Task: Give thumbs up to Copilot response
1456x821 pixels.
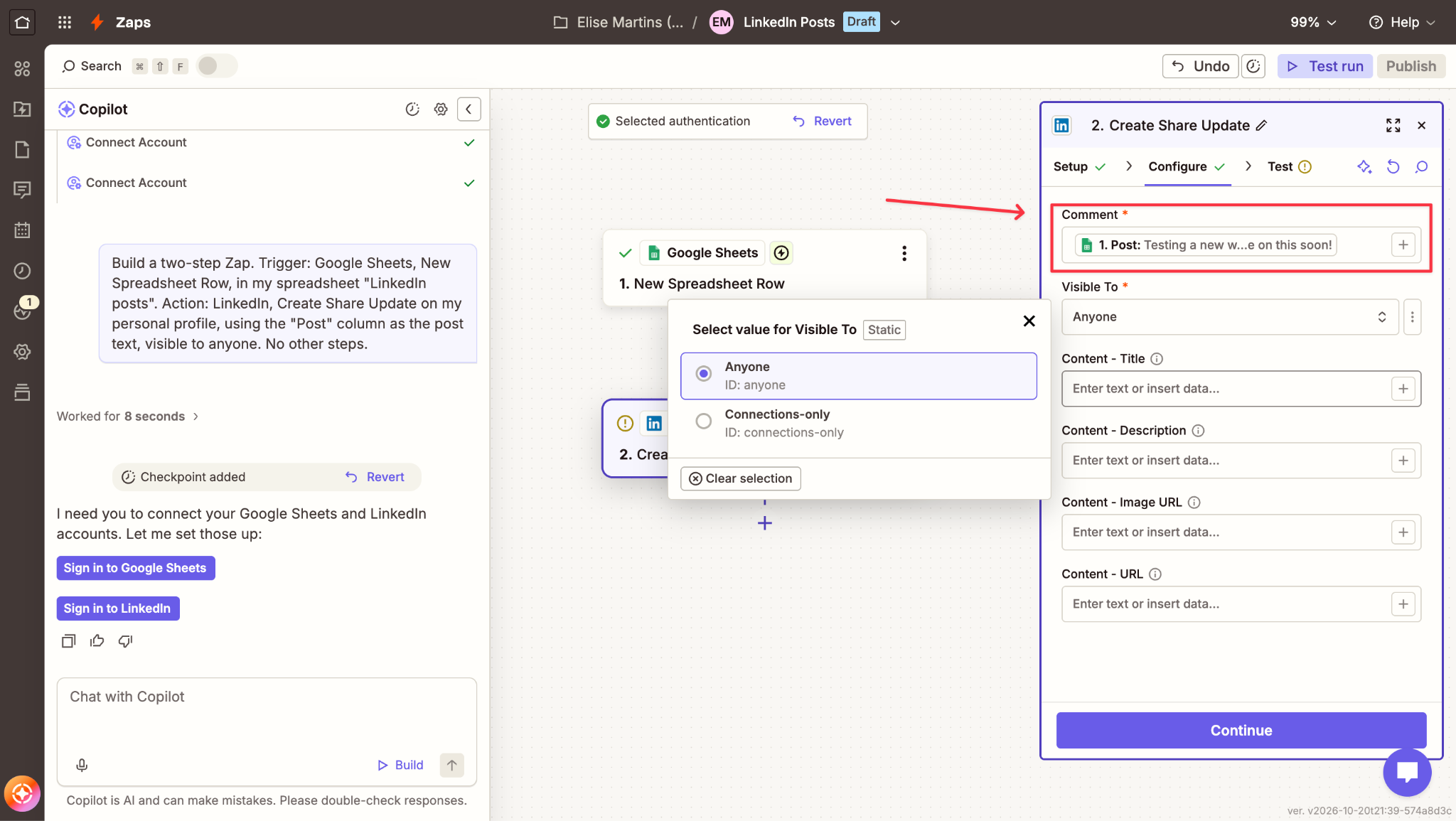Action: click(97, 641)
